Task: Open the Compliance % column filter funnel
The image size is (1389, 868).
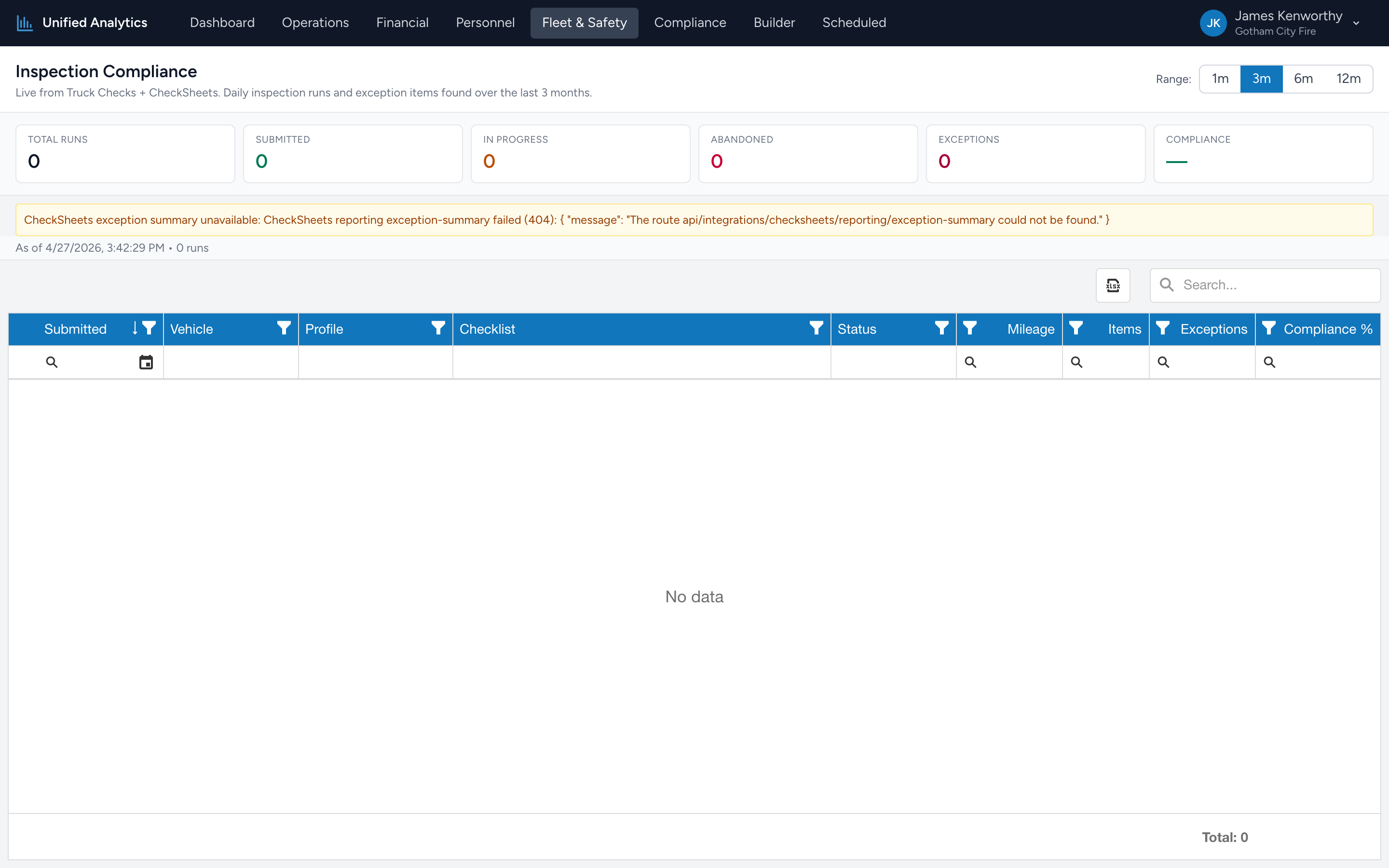Action: click(1269, 328)
